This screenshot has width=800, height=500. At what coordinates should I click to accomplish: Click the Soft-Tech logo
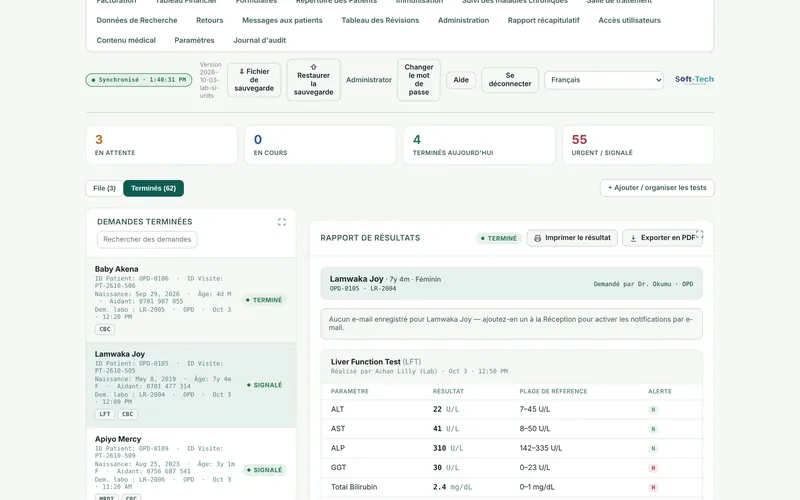694,80
